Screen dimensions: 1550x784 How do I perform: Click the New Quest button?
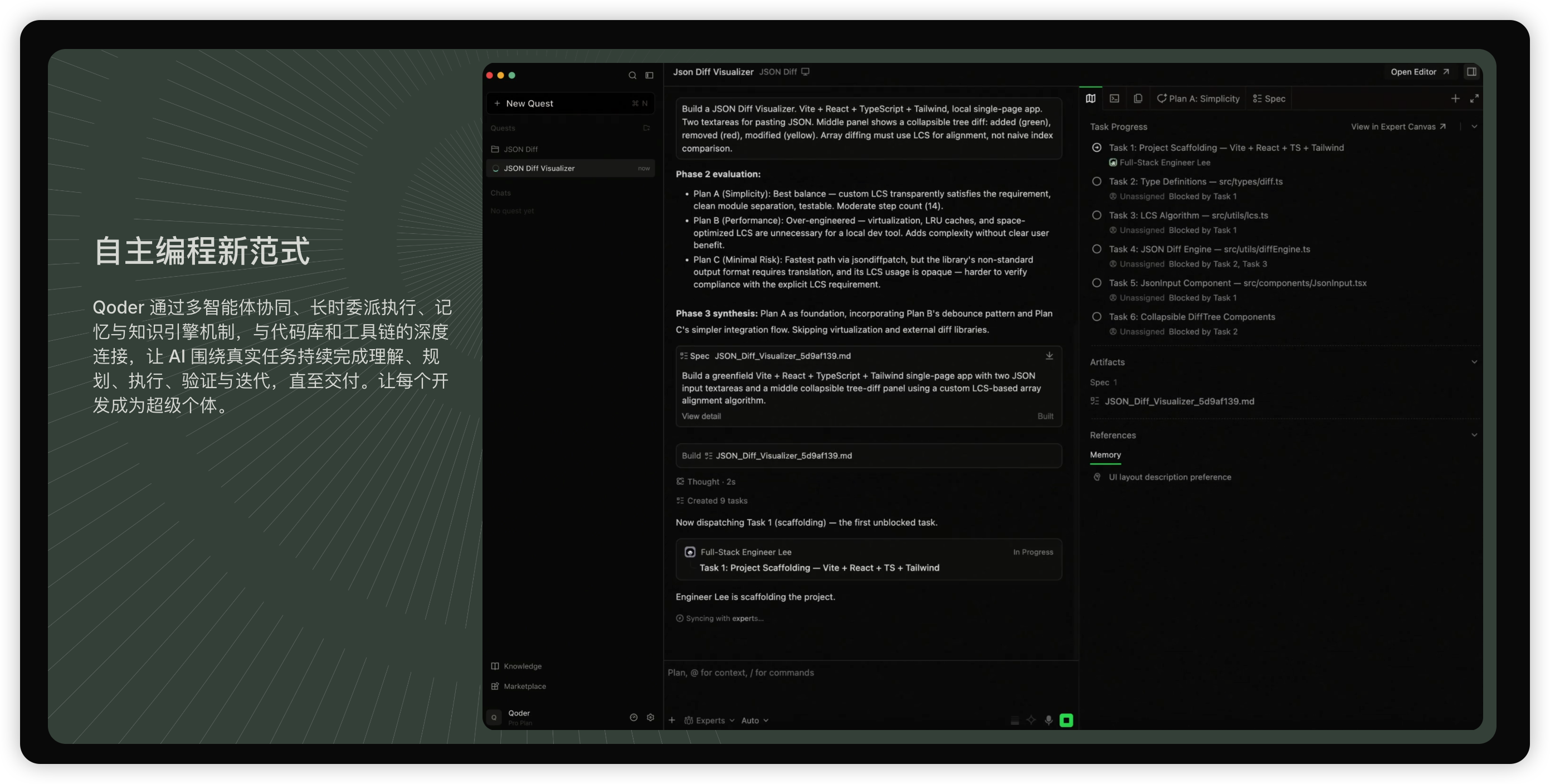[570, 104]
